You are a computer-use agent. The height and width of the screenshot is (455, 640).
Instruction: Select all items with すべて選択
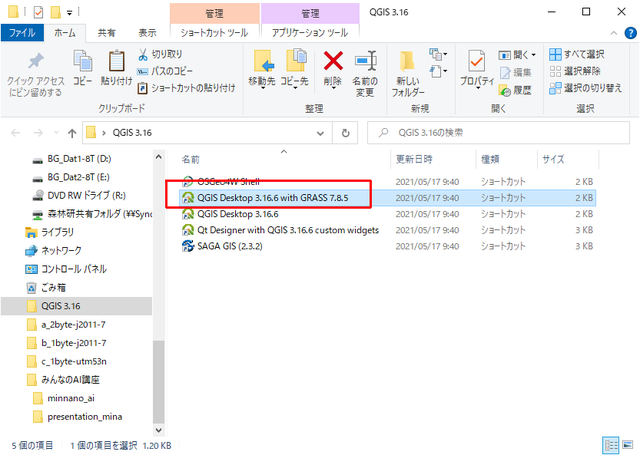pos(577,54)
